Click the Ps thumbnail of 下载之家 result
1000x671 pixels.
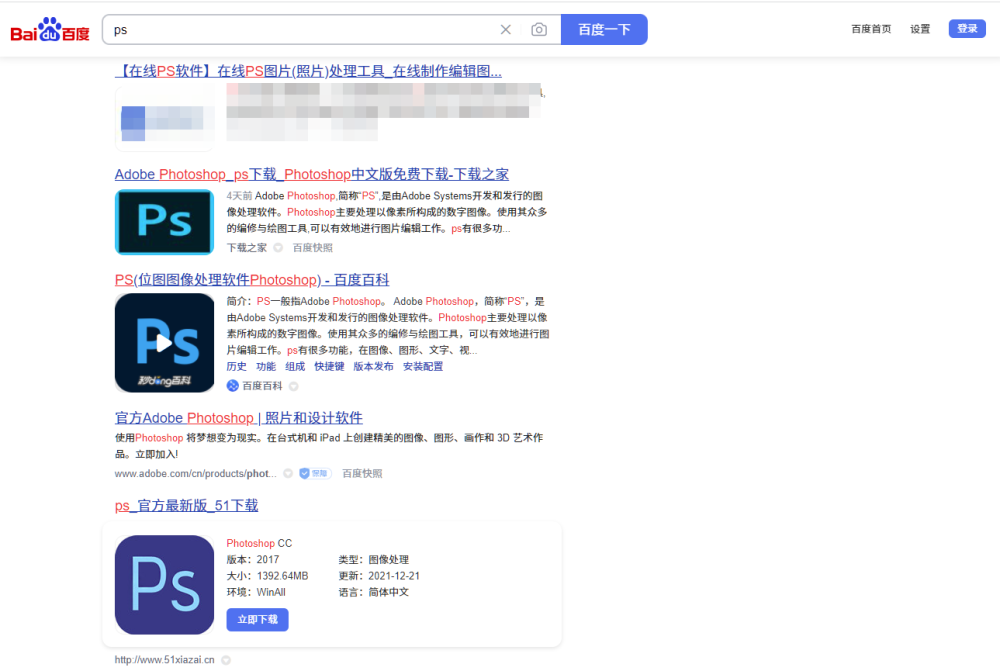(164, 222)
